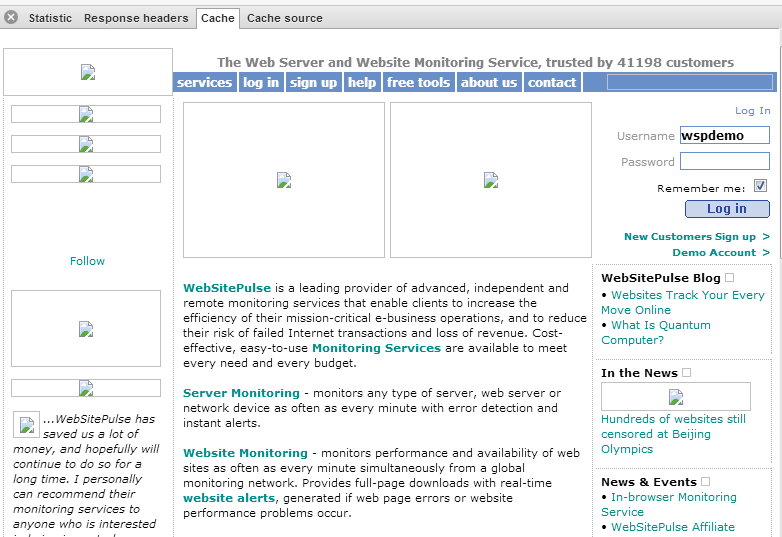The image size is (782, 537).
Task: Open the about us navigation item
Action: click(x=489, y=82)
